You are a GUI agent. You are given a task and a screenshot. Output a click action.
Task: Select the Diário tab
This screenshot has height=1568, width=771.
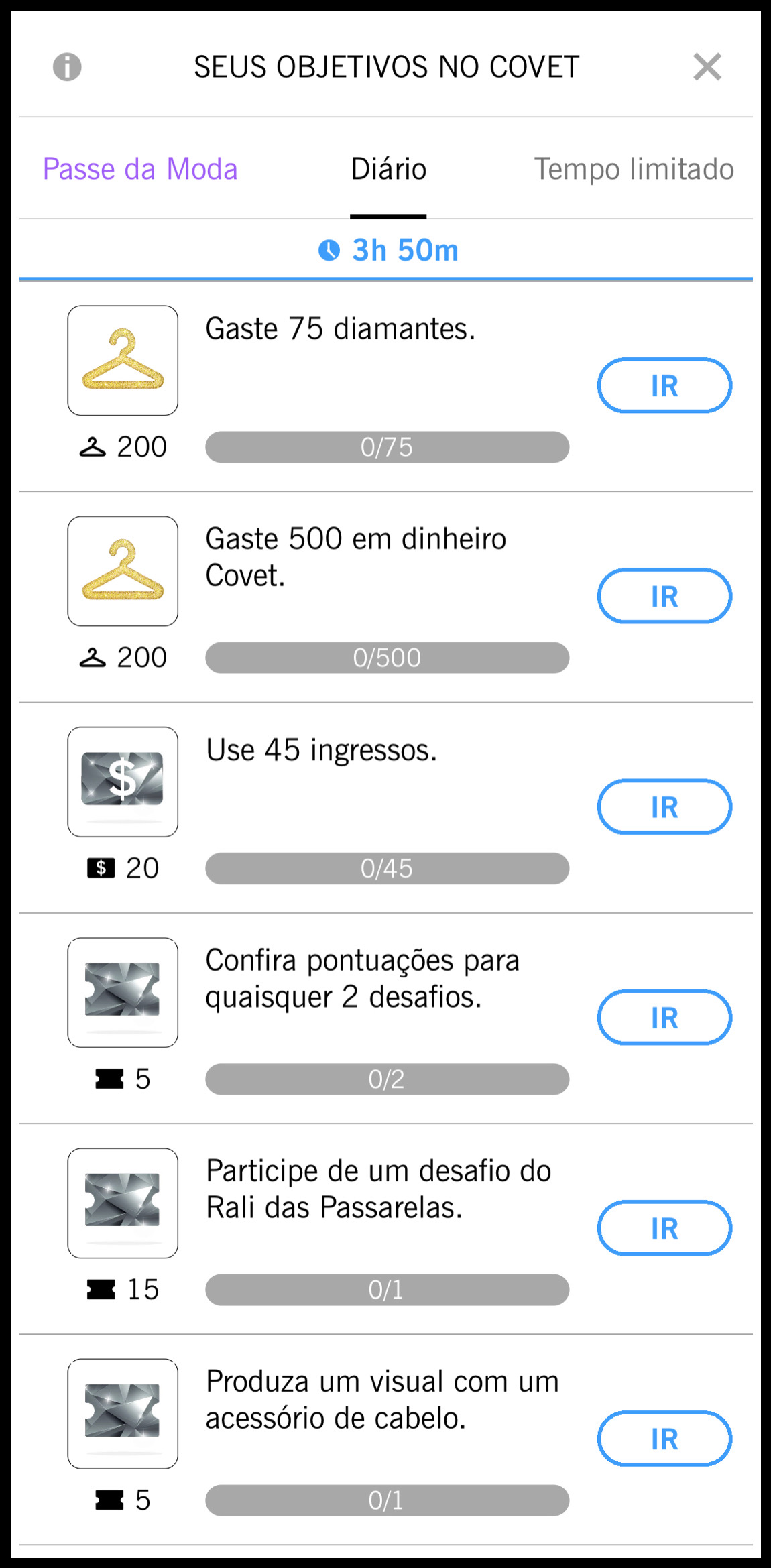tap(388, 169)
